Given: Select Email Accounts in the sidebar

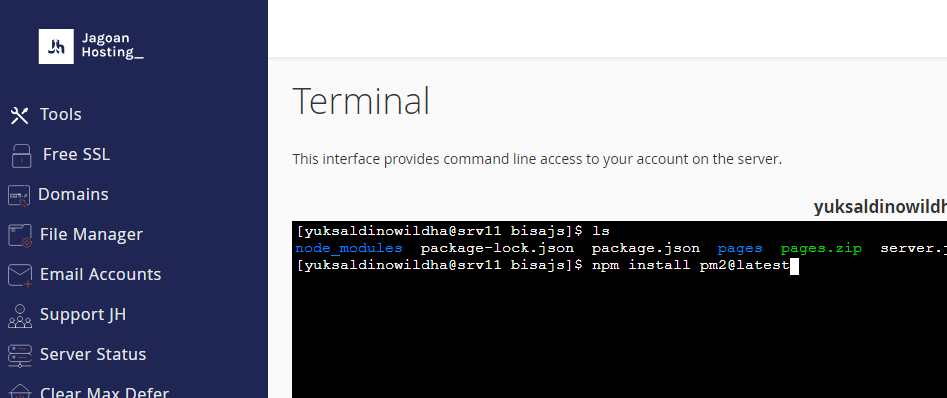Looking at the screenshot, I should point(100,274).
